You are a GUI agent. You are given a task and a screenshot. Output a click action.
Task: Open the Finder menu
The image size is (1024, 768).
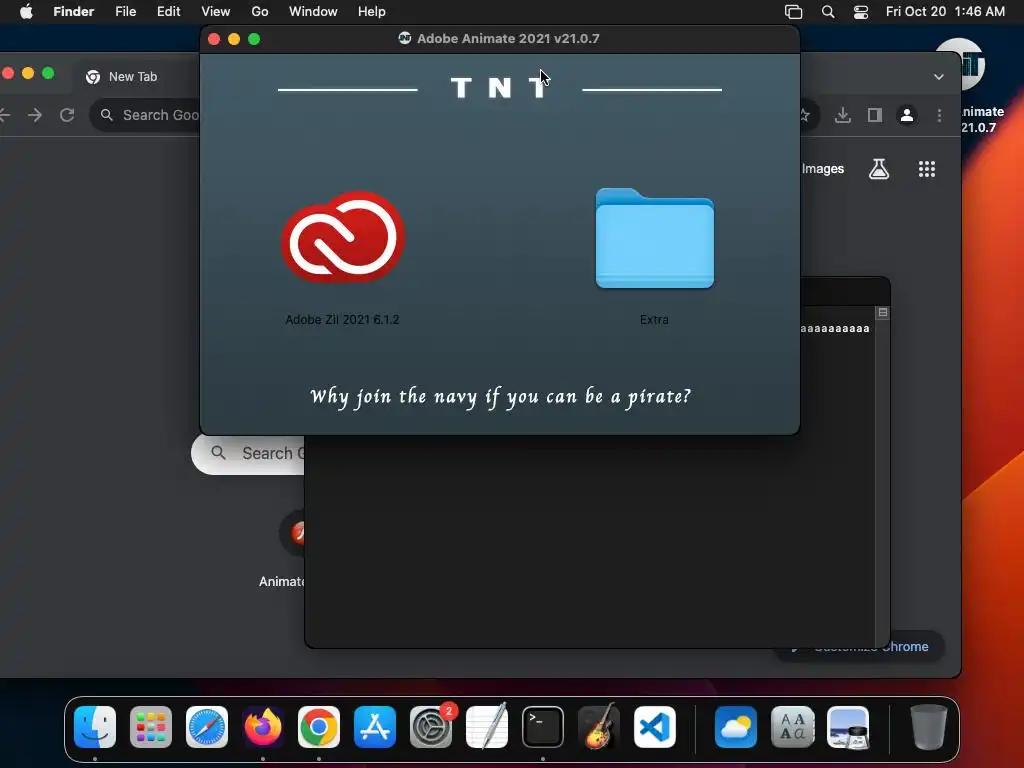coord(73,12)
